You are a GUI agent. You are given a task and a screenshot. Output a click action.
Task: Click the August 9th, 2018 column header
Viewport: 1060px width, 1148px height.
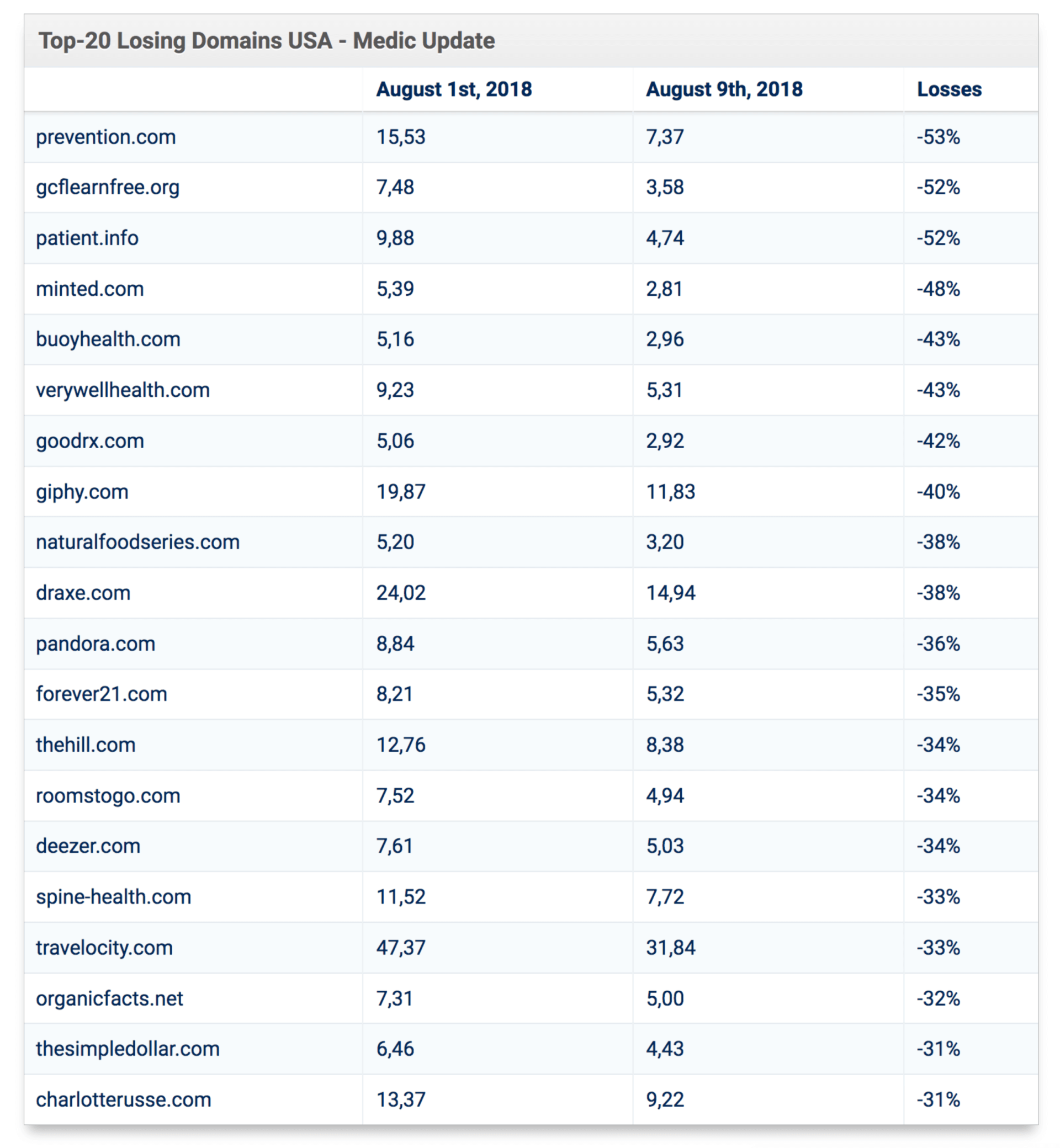tap(724, 89)
